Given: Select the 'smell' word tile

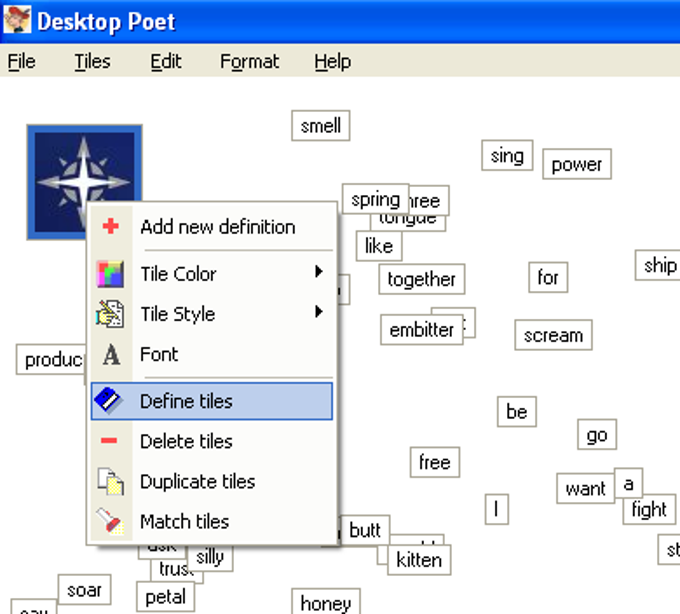Looking at the screenshot, I should tap(321, 126).
